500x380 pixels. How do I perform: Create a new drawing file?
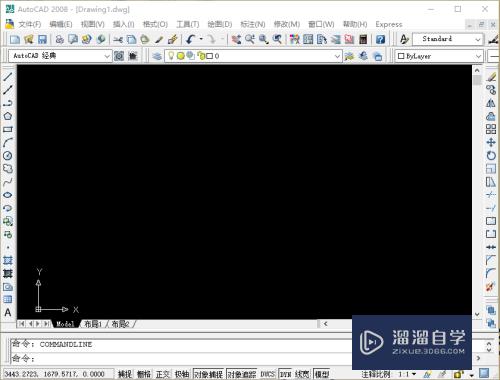(15, 39)
